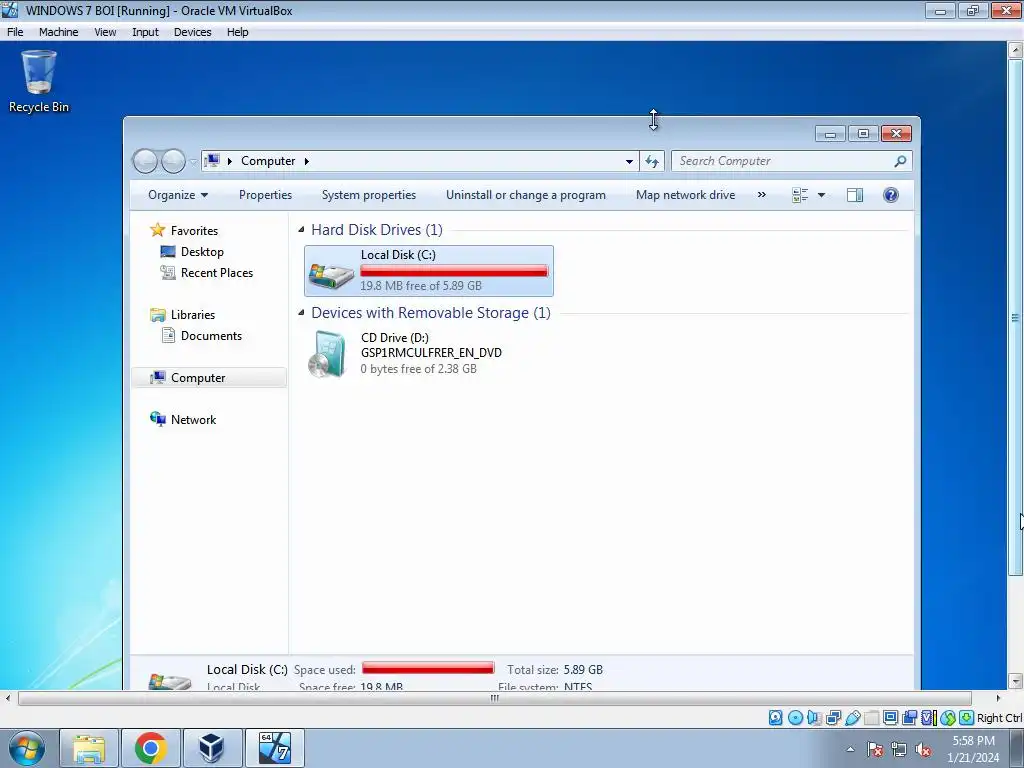The image size is (1024, 768).
Task: Open Action Center flag in tray
Action: (875, 749)
